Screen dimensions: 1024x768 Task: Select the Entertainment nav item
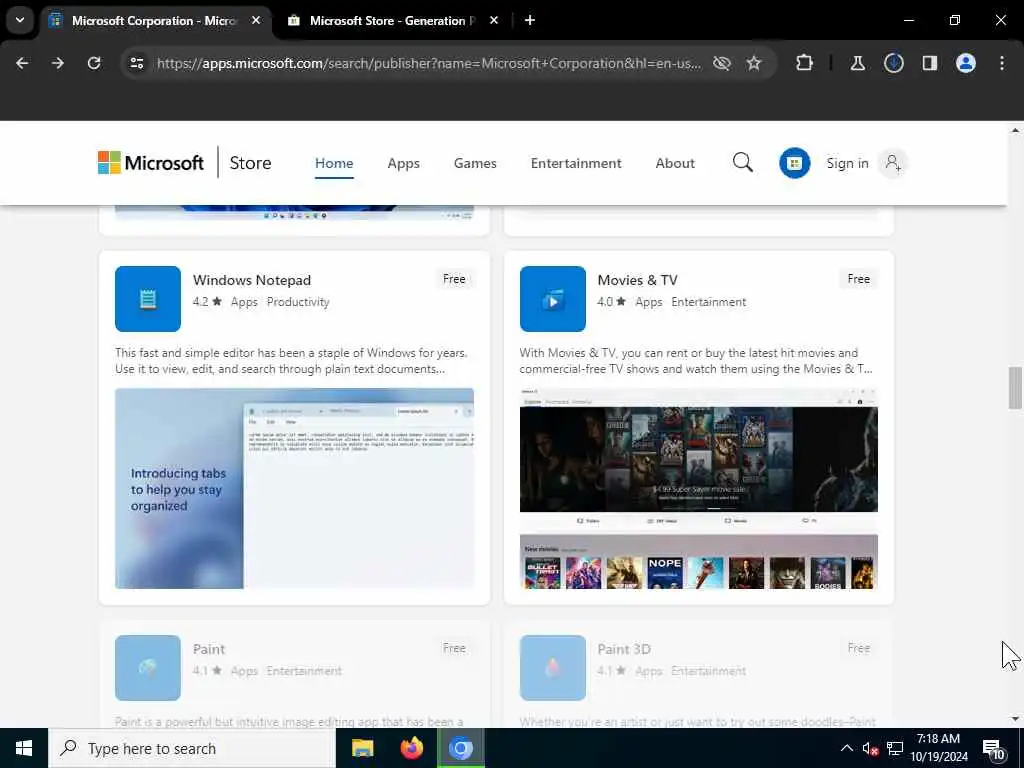click(x=576, y=163)
